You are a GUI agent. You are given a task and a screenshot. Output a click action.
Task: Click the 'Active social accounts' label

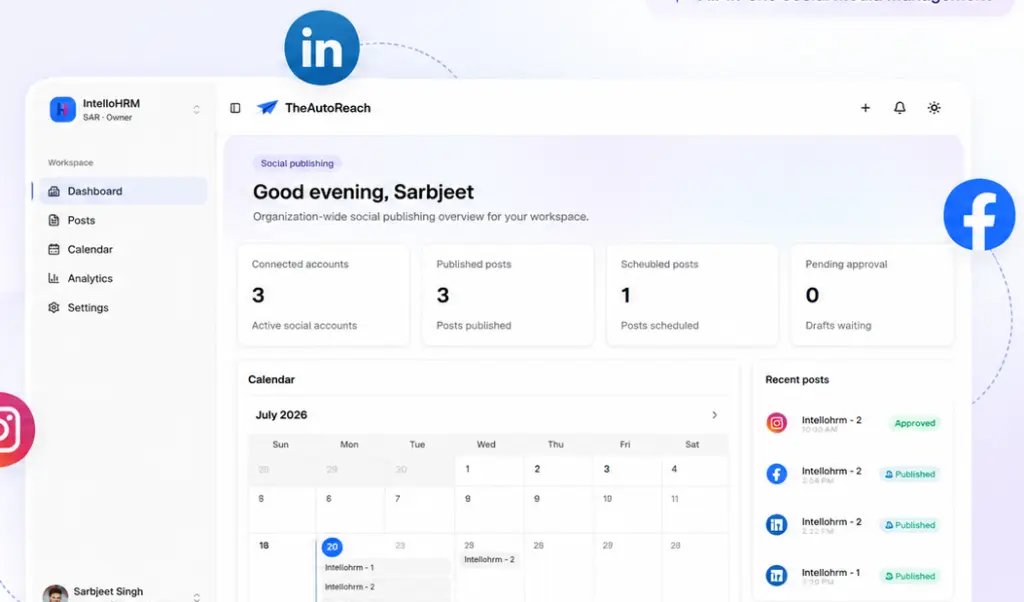click(304, 325)
